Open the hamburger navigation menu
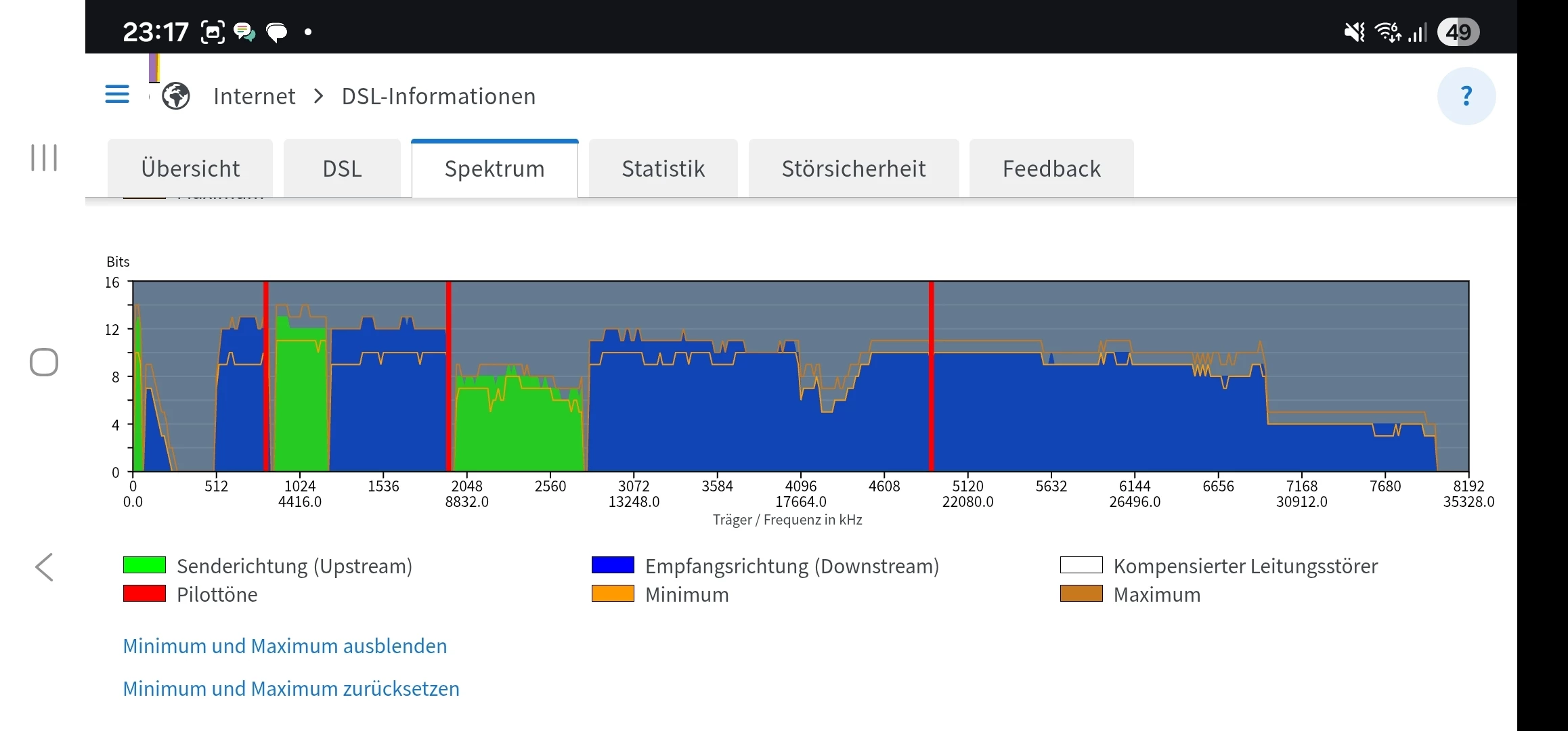 click(x=117, y=94)
